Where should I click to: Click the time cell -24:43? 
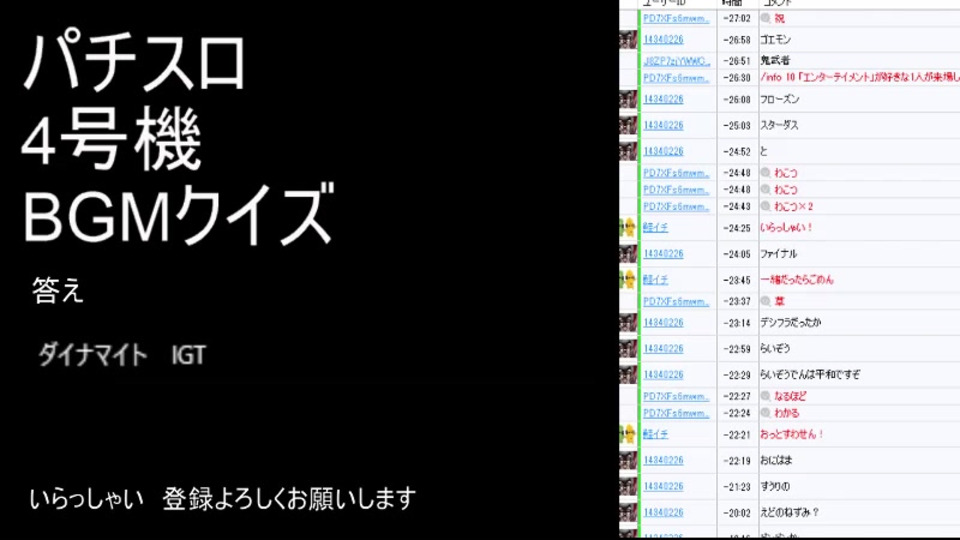coord(737,206)
